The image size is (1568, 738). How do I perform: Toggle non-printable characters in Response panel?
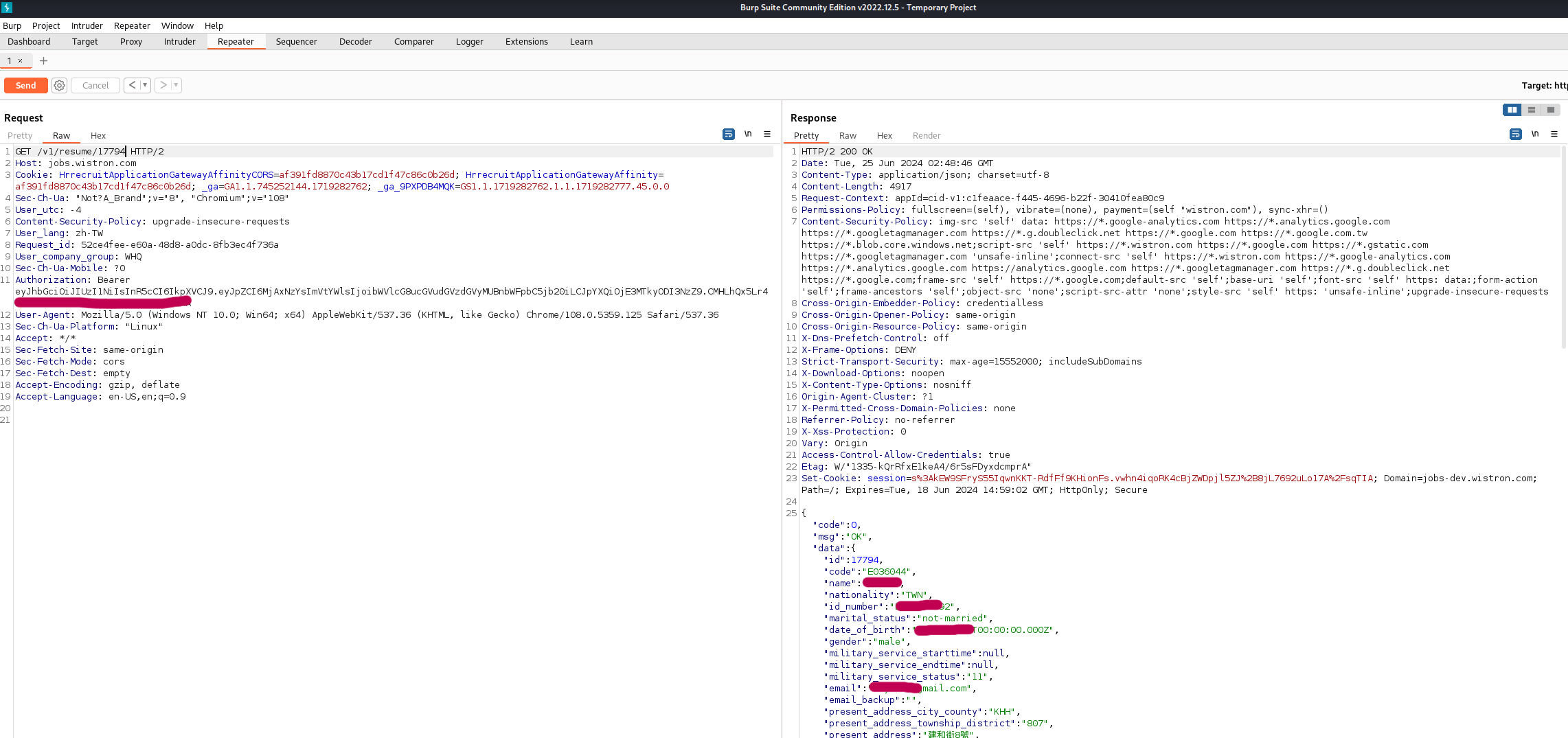1535,134
